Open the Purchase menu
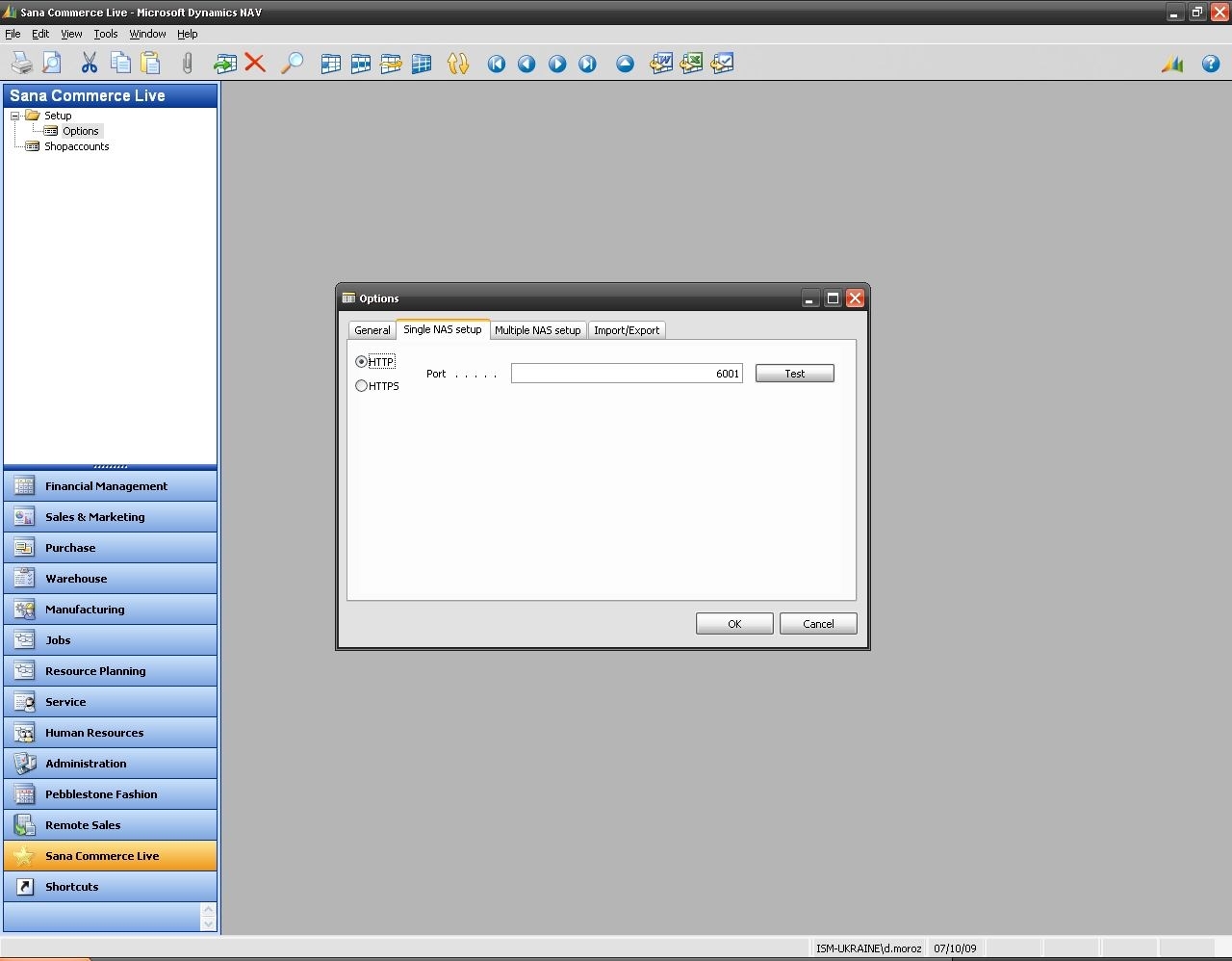The height and width of the screenshot is (961, 1232). tap(110, 548)
